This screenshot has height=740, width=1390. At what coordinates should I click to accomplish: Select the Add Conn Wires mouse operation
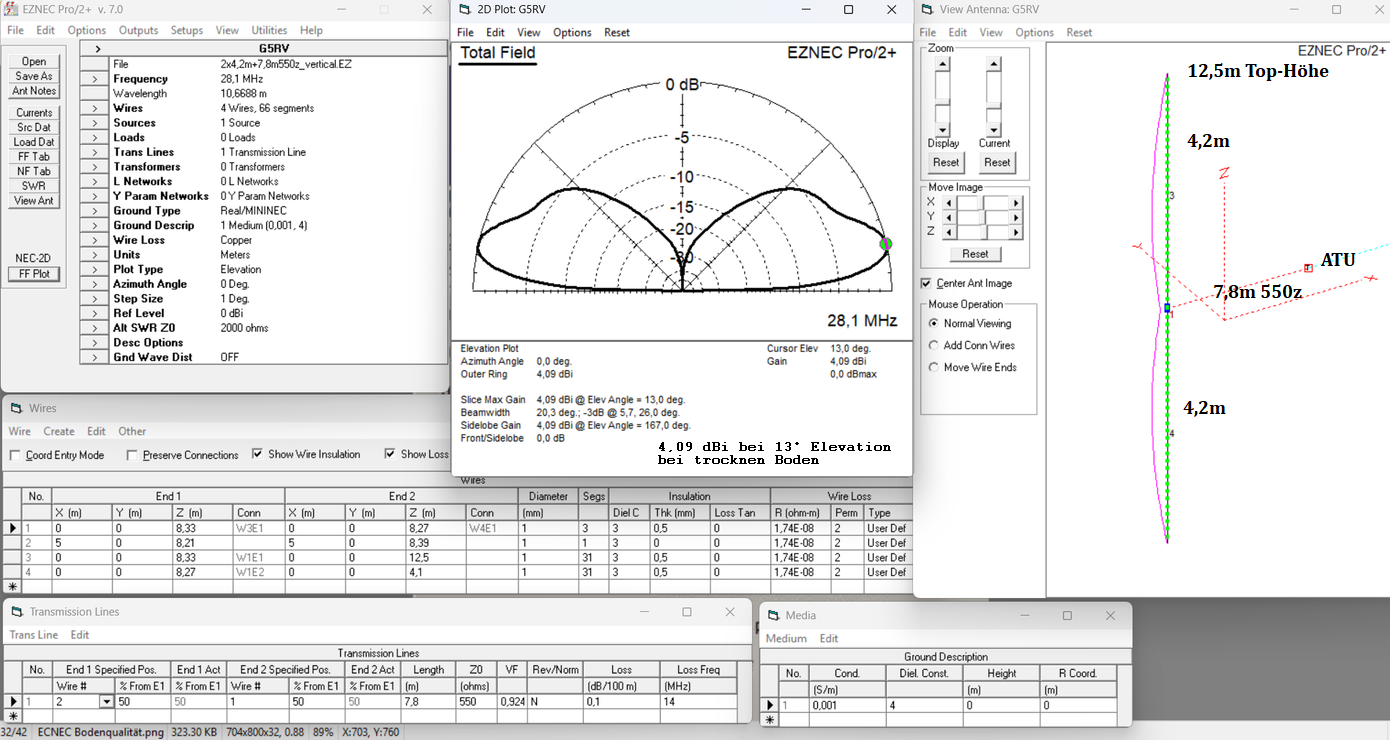(934, 346)
